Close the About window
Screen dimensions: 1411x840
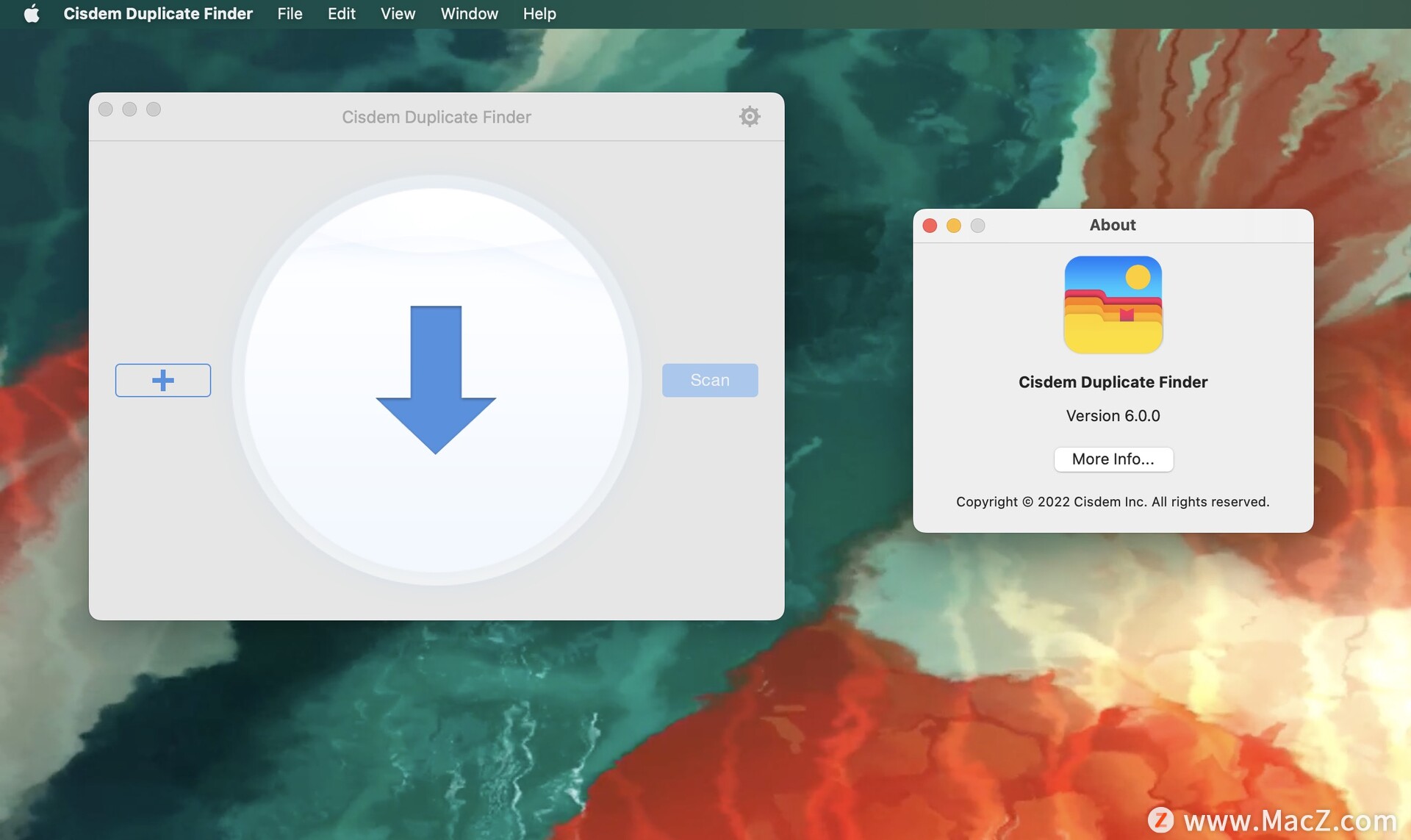[930, 226]
